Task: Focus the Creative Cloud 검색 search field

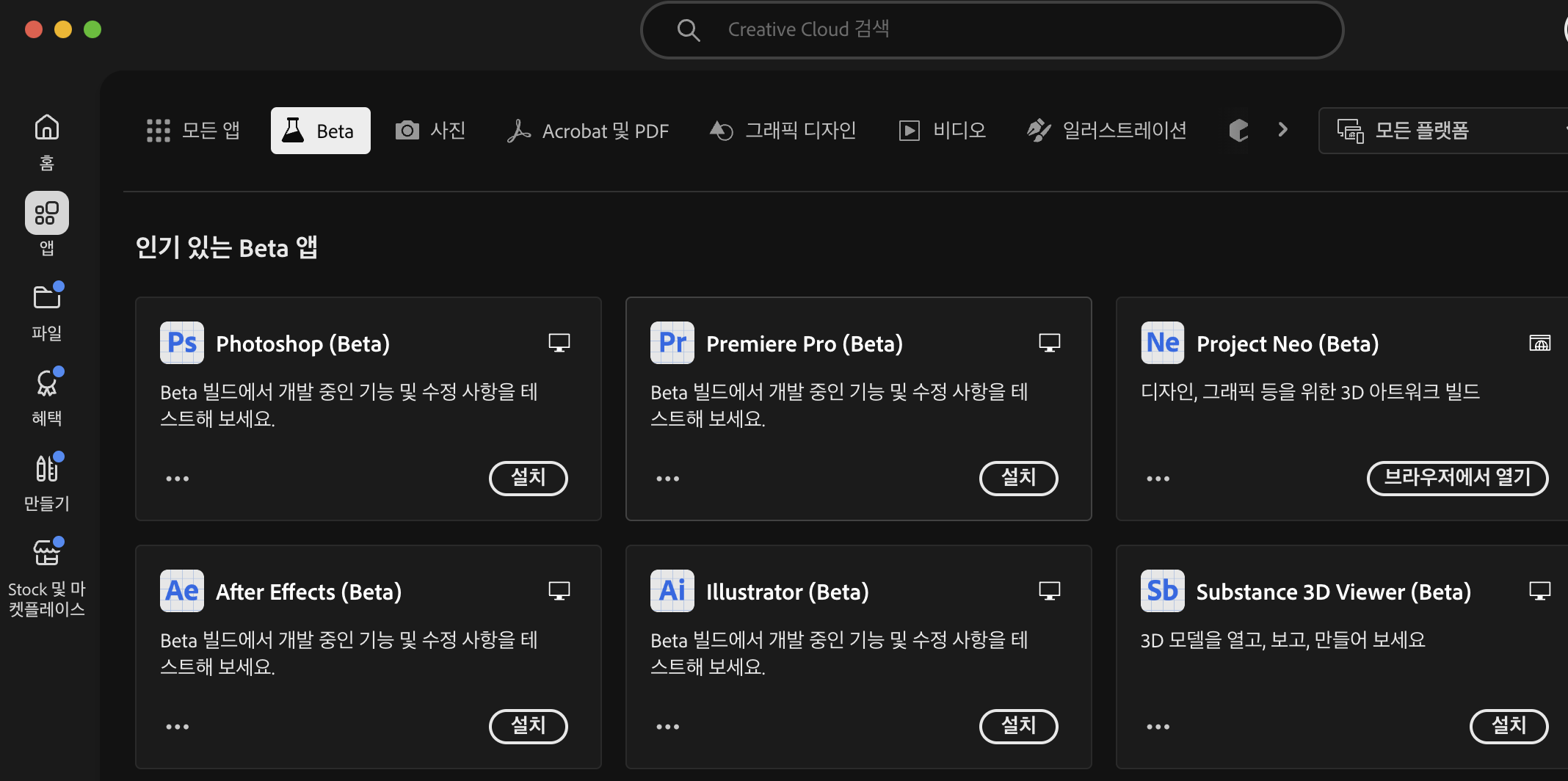Action: point(992,30)
